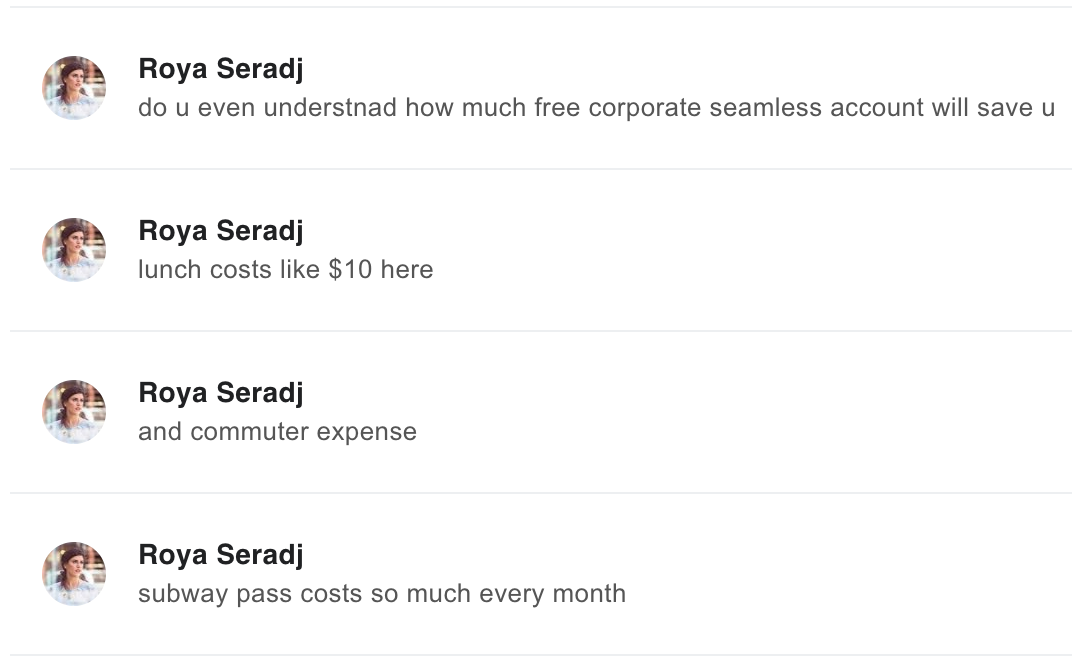Click the Roya Seradj name above the subway pass message

pos(220,555)
